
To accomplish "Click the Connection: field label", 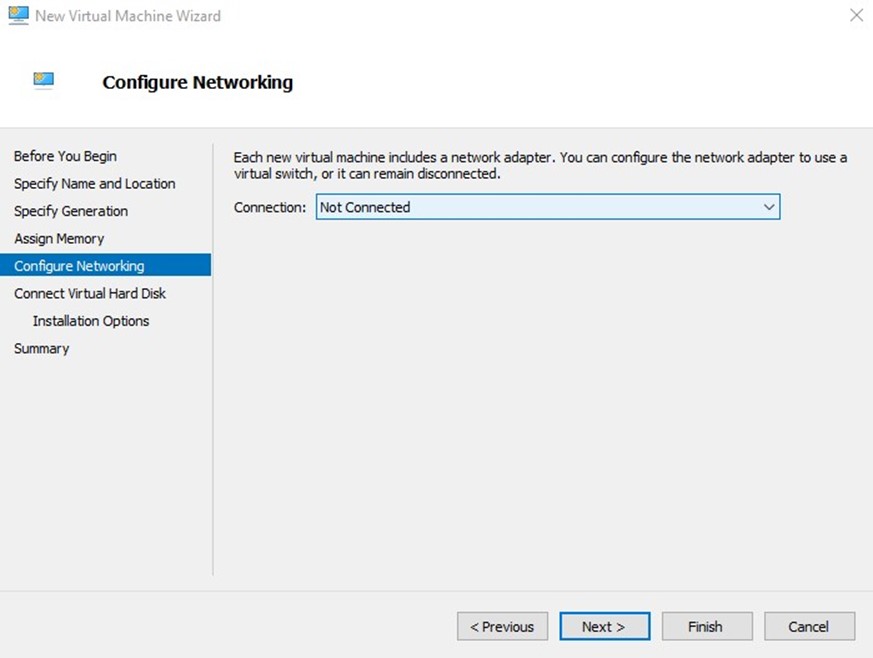I will pos(270,207).
